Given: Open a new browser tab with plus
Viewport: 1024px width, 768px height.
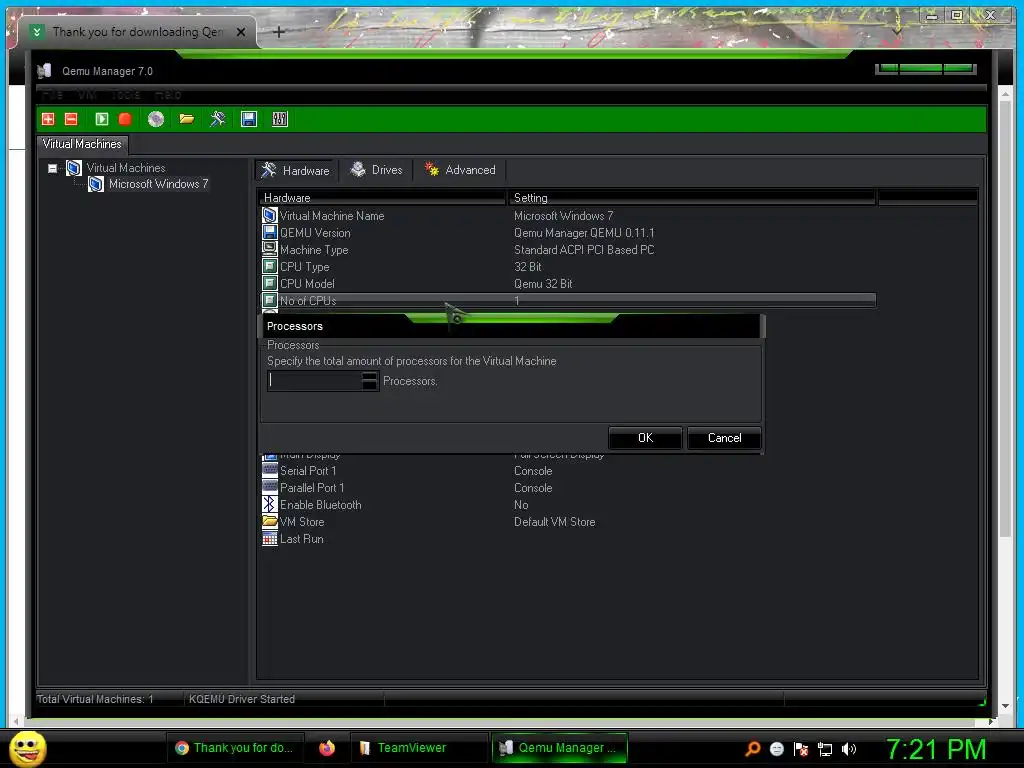Looking at the screenshot, I should (278, 31).
